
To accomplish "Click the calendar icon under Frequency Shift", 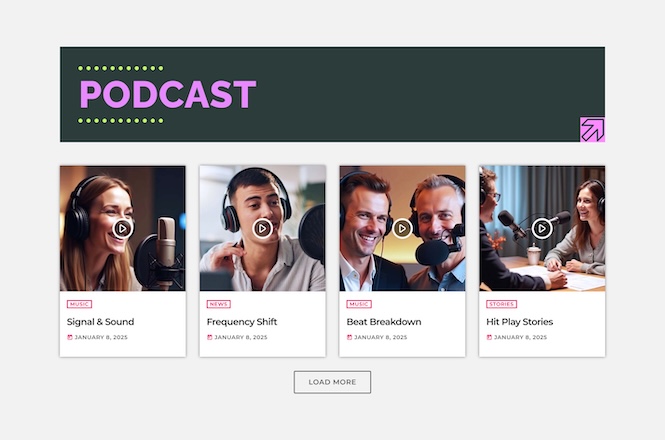I will click(x=210, y=338).
